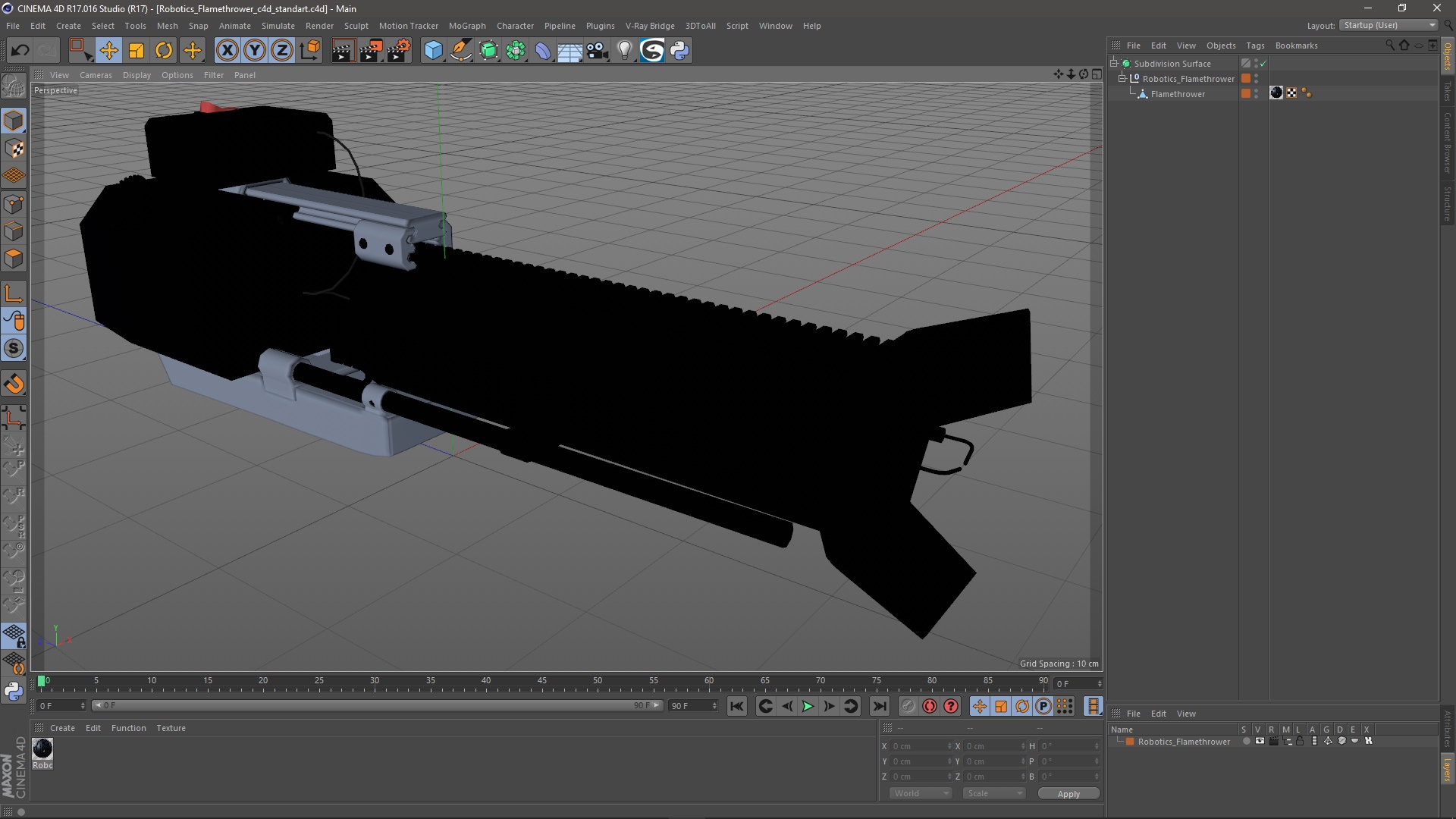Click the coordinate system icon
The image size is (1456, 819).
coord(310,51)
